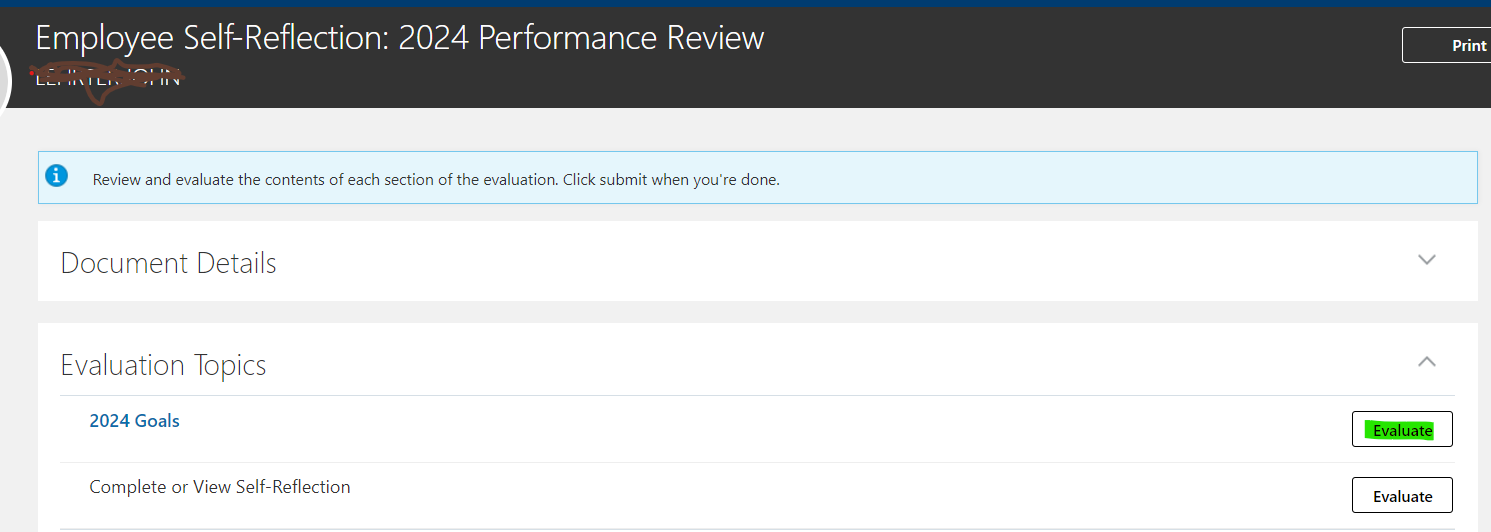Click the 'Review and evaluate the contents' instruction text

point(436,180)
